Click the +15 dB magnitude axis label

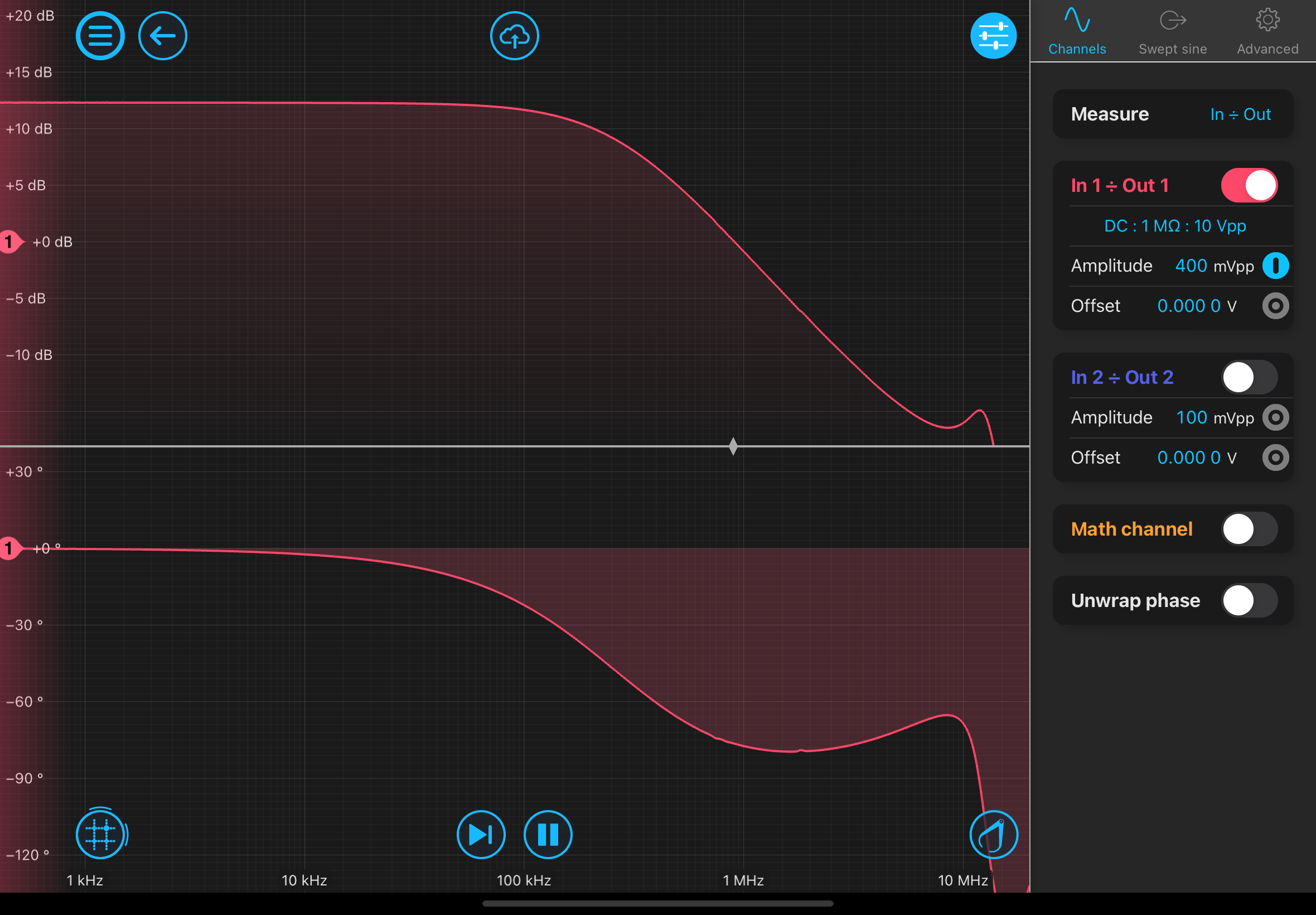[28, 72]
